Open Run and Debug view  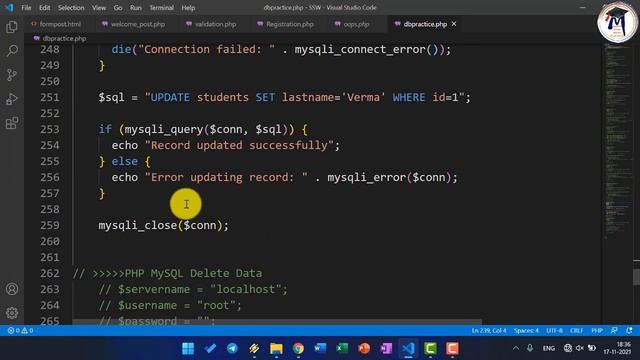12,99
